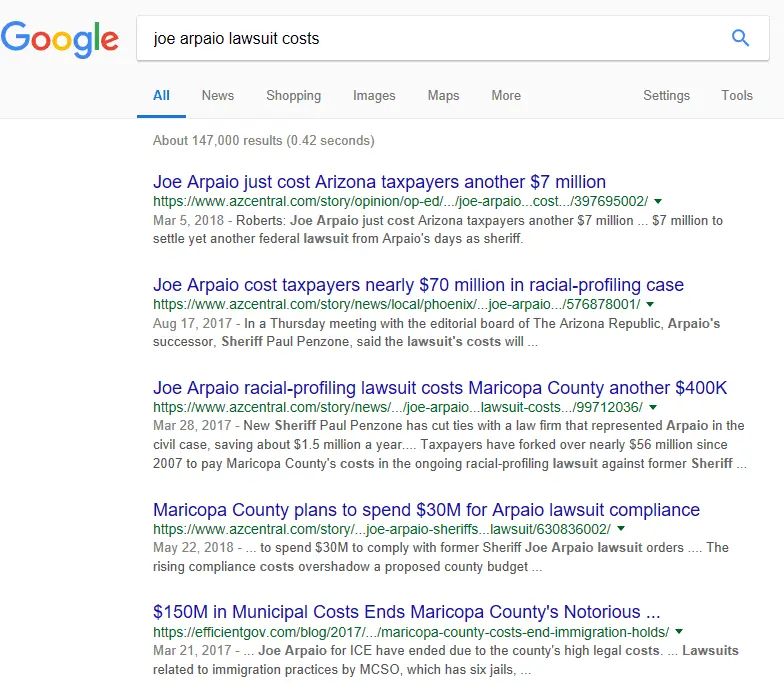Open the More search categories menu
Viewport: 784px width, 697px height.
coord(506,96)
